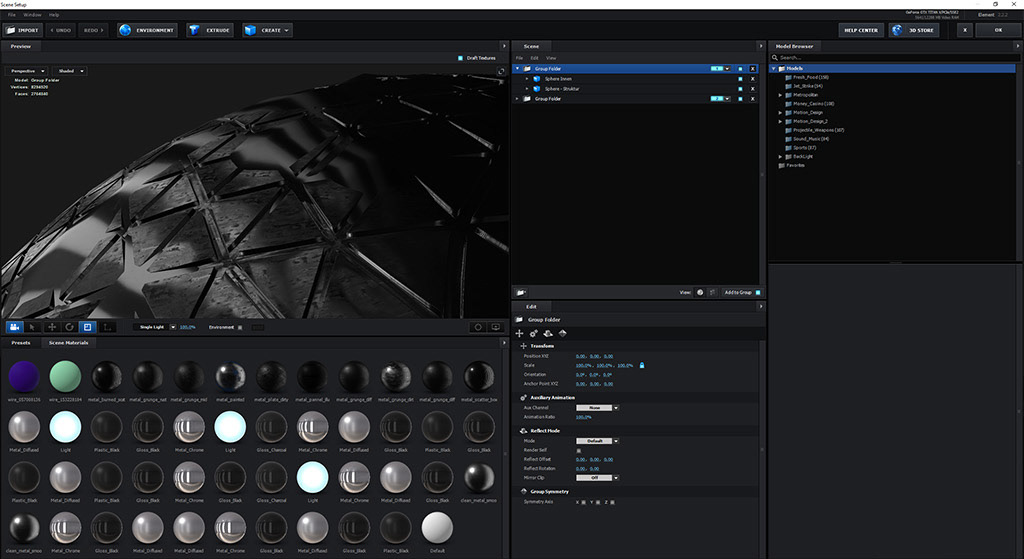Click the axis pivot tool below preview
The image size is (1024, 559).
107,327
